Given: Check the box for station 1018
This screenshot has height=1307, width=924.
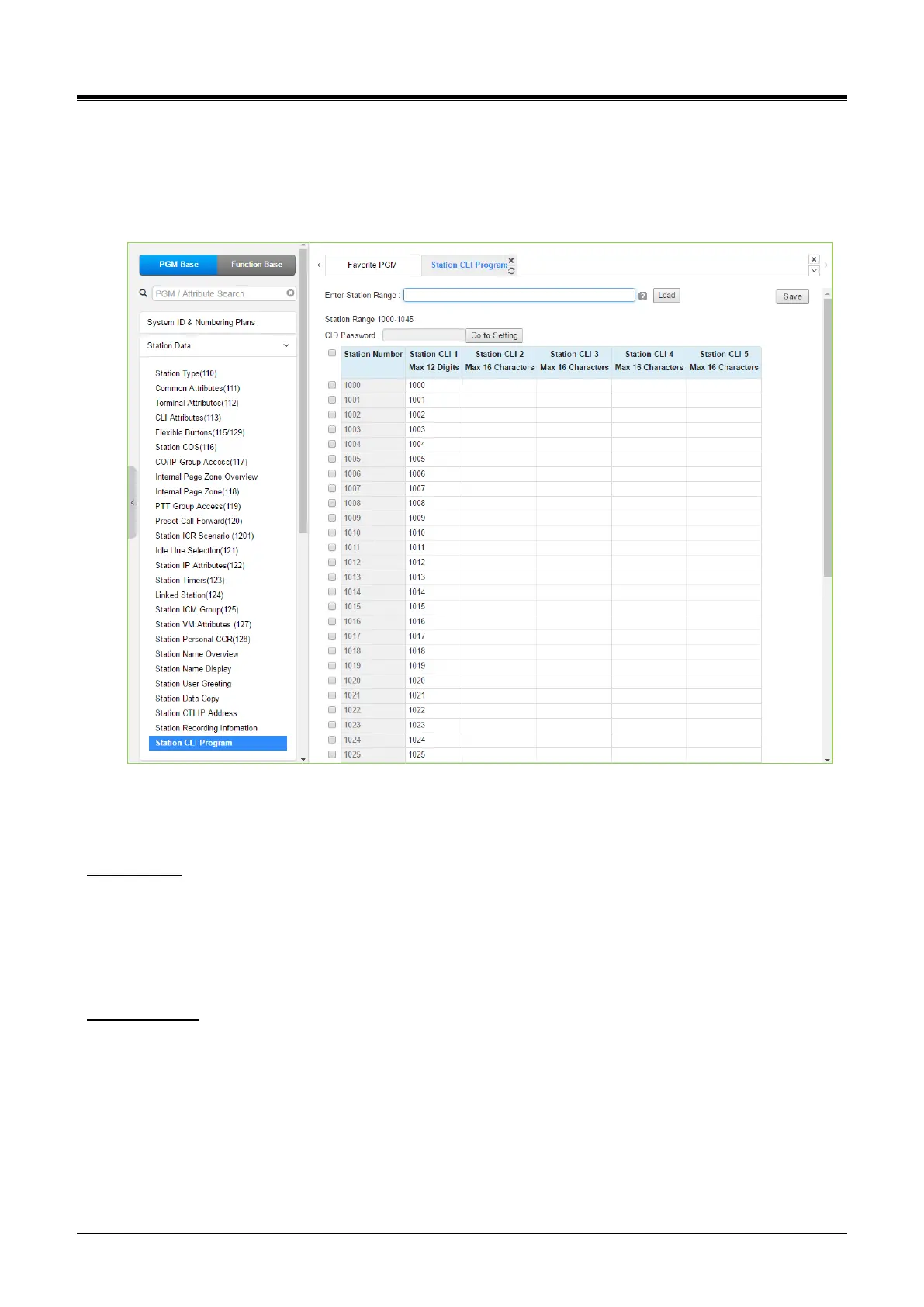Looking at the screenshot, I should (332, 651).
